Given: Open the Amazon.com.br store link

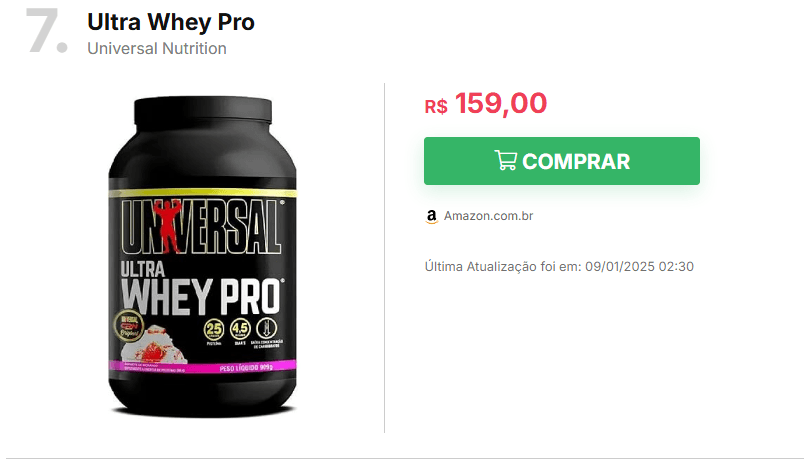Looking at the screenshot, I should (x=488, y=216).
